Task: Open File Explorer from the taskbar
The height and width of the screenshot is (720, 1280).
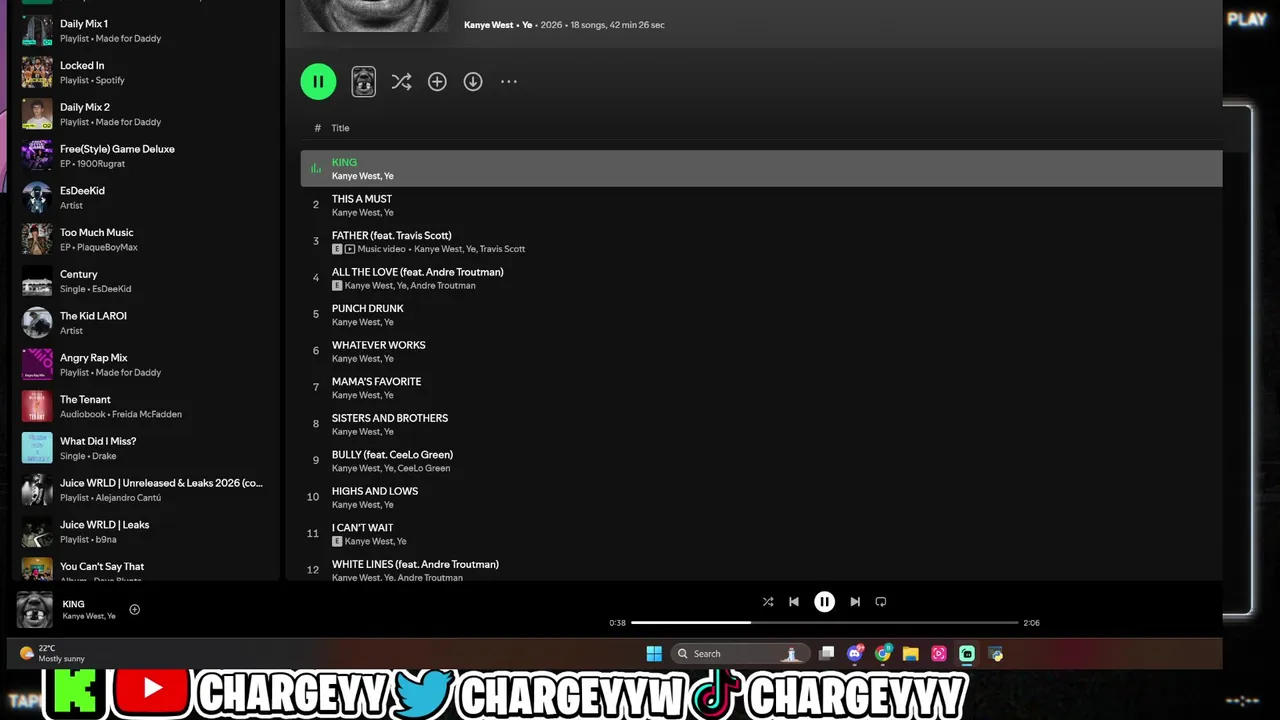Action: (x=910, y=654)
